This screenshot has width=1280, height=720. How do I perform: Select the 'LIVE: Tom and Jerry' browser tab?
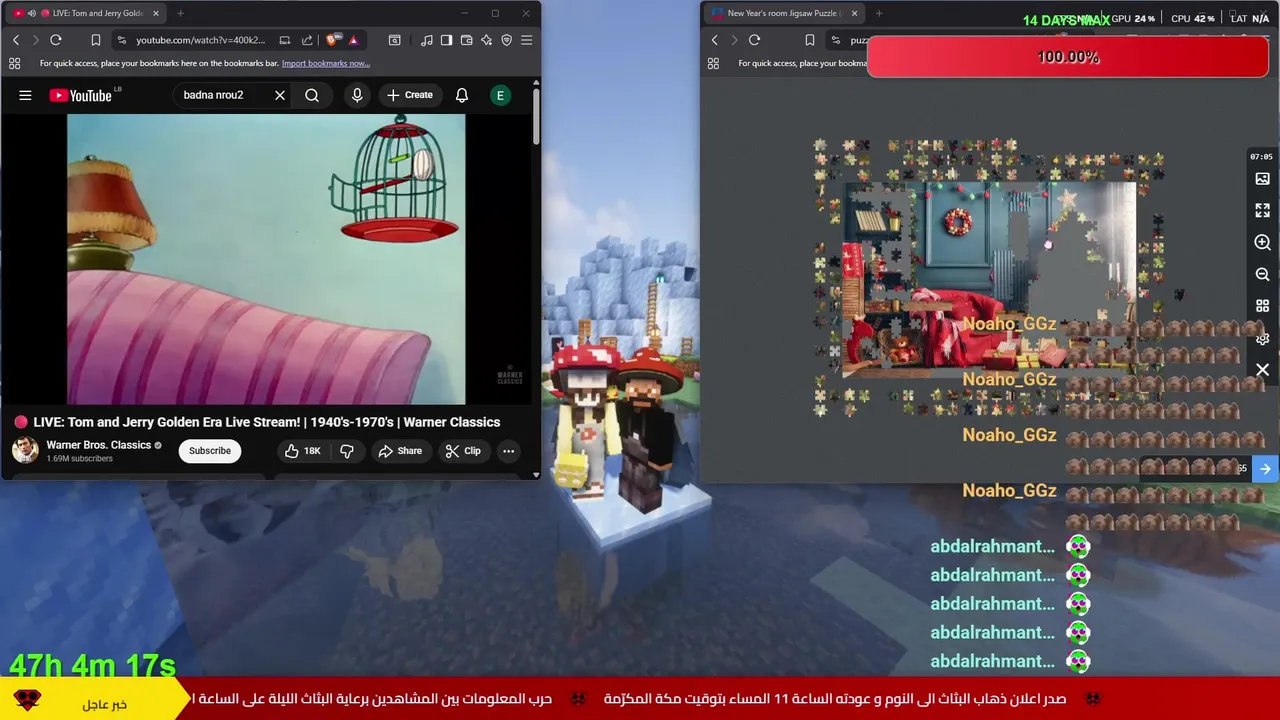point(88,13)
